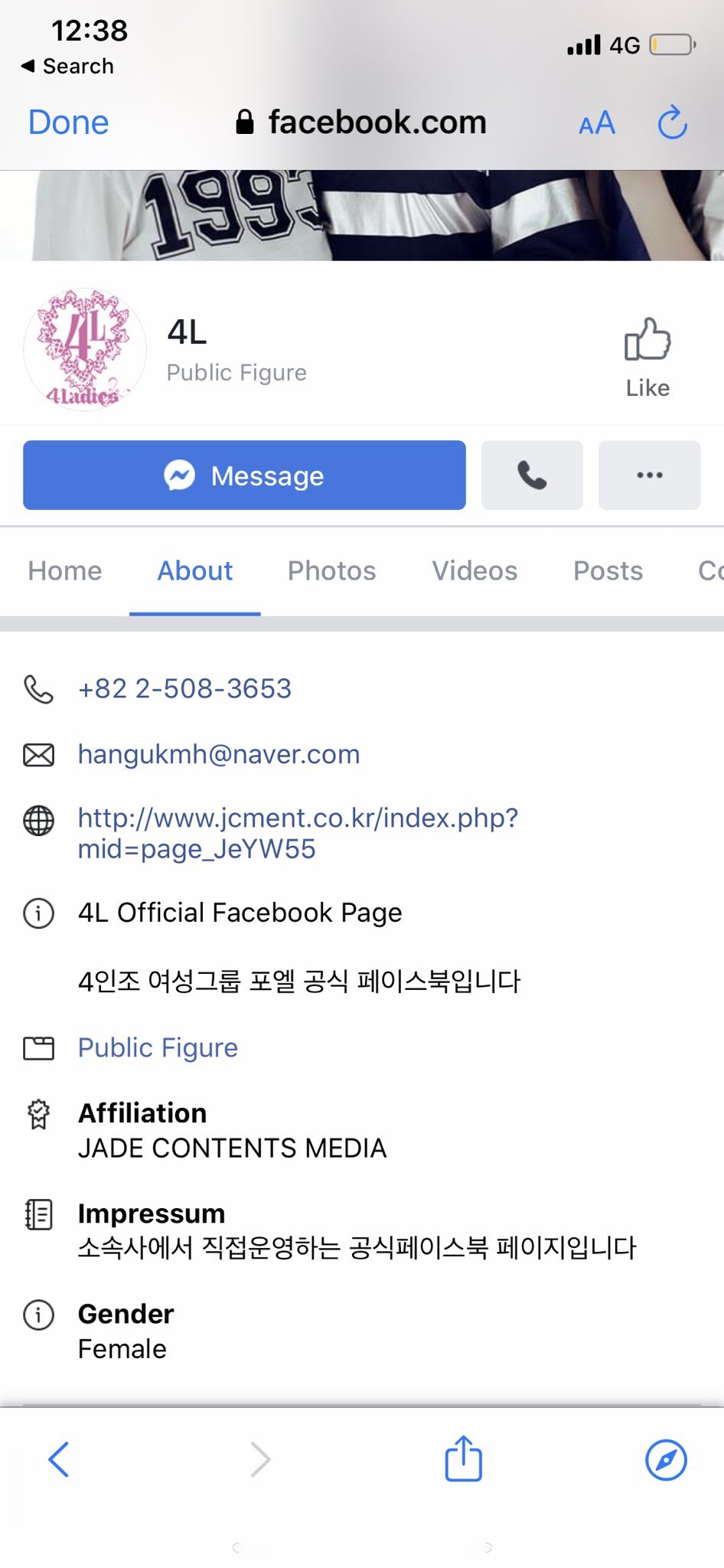This screenshot has width=724, height=1568.
Task: Open the three-dots more options button
Action: (649, 475)
